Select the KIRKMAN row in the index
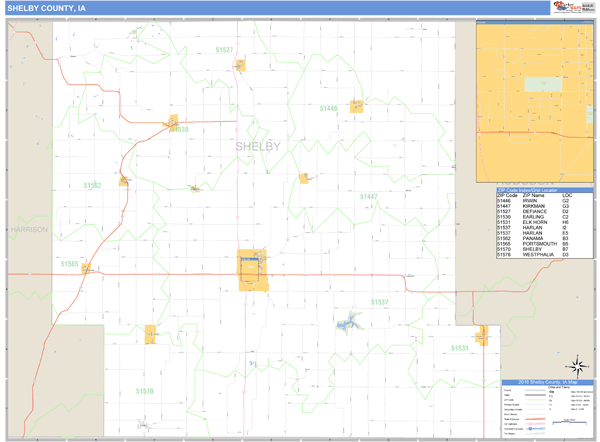 pyautogui.click(x=545, y=206)
